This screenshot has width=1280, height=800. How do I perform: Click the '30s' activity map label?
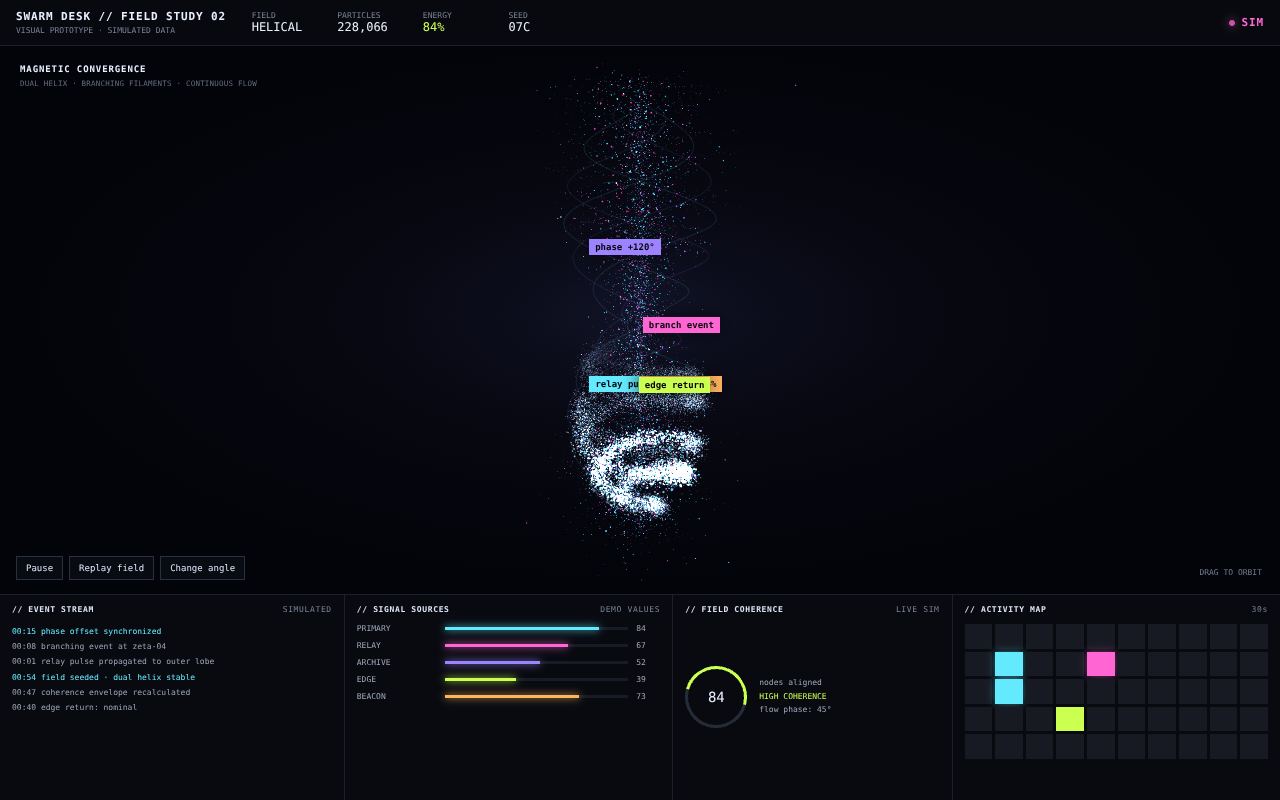(x=1259, y=609)
